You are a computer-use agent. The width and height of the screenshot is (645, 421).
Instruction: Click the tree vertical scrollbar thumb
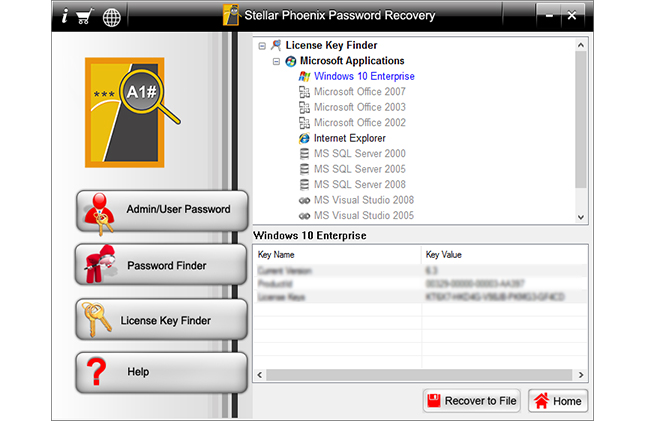[x=581, y=119]
